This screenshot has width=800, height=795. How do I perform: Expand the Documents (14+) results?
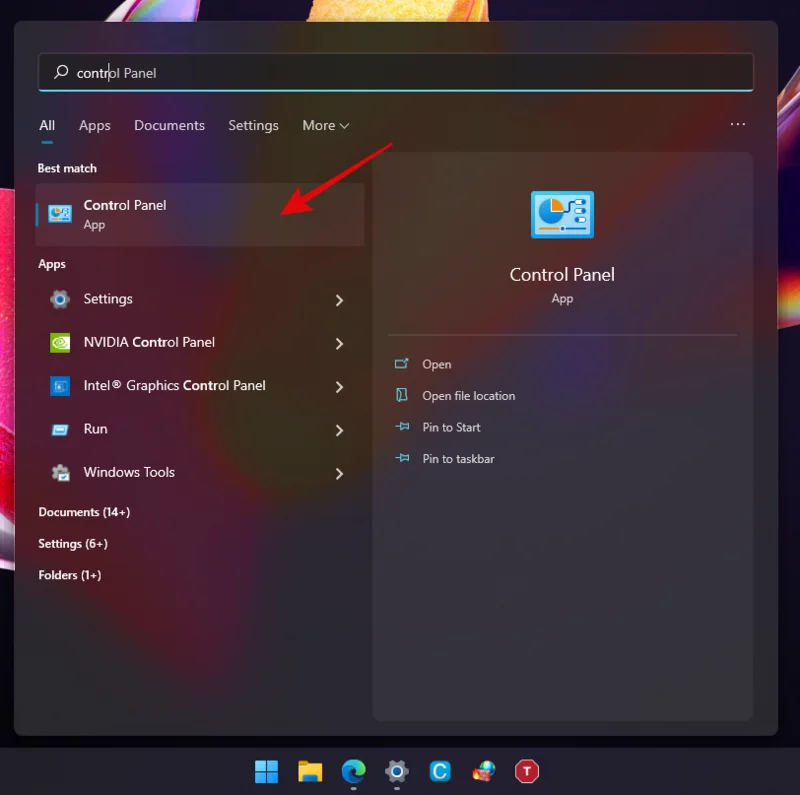coord(84,511)
